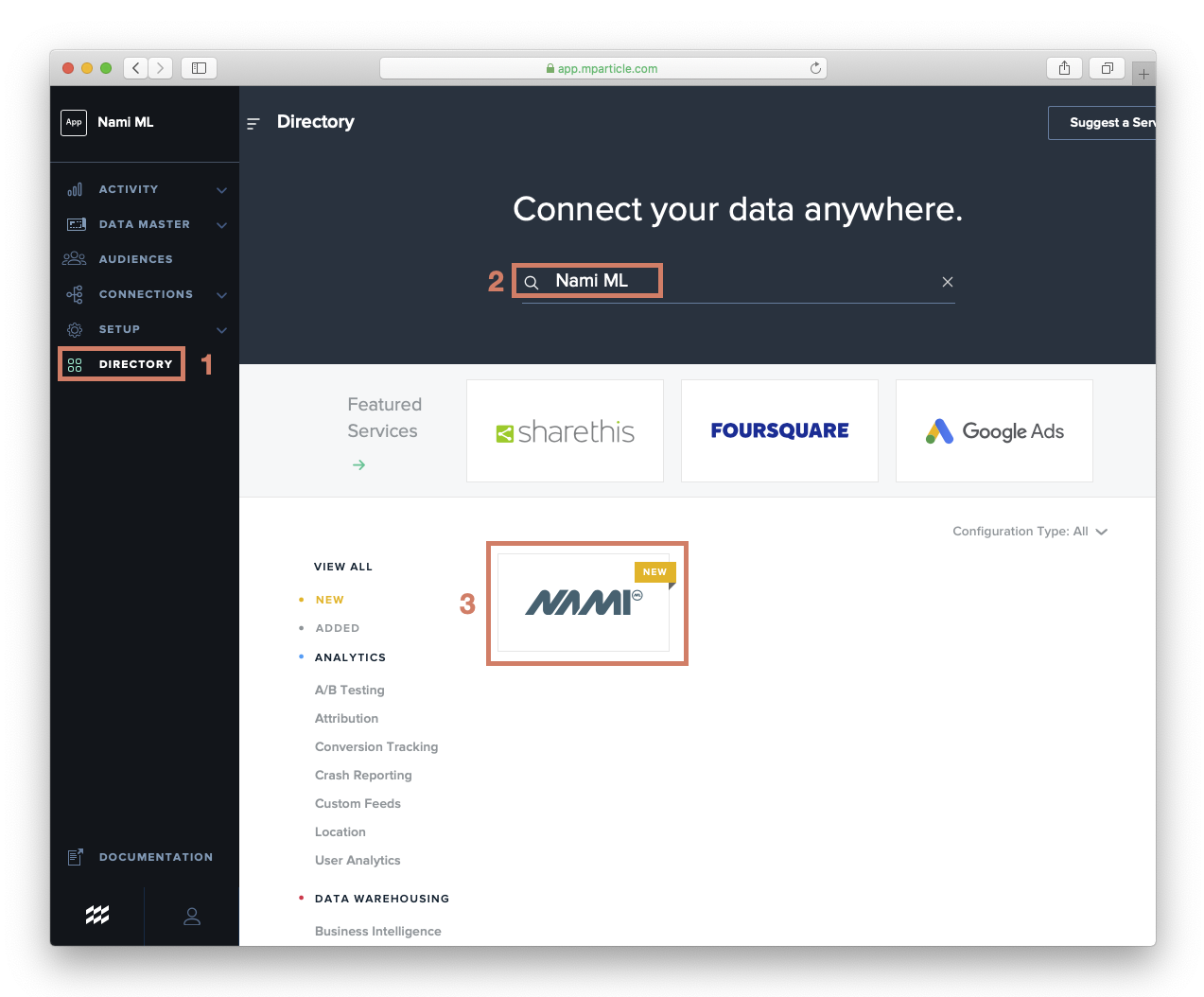
Task: Go back with Safari back arrow
Action: [136, 68]
